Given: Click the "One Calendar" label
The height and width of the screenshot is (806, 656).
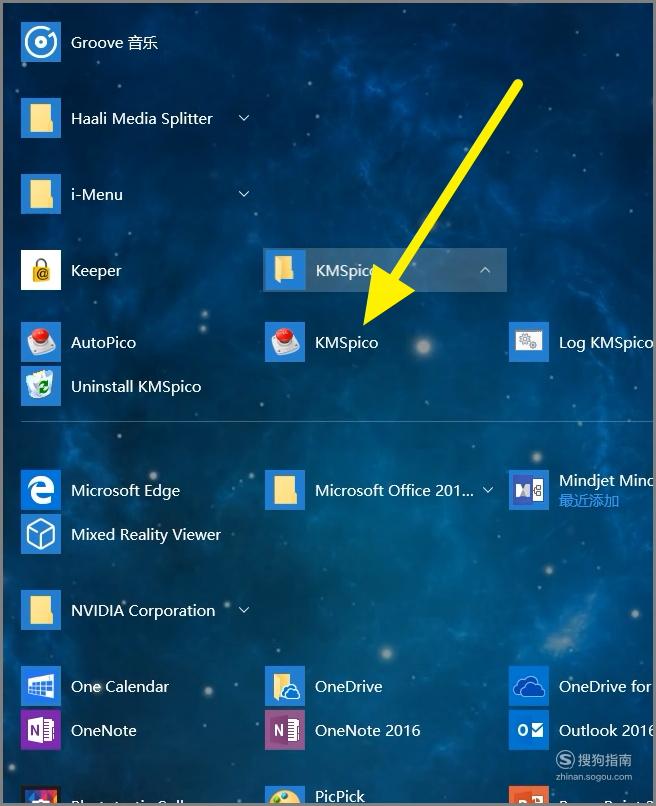Looking at the screenshot, I should pyautogui.click(x=120, y=687).
